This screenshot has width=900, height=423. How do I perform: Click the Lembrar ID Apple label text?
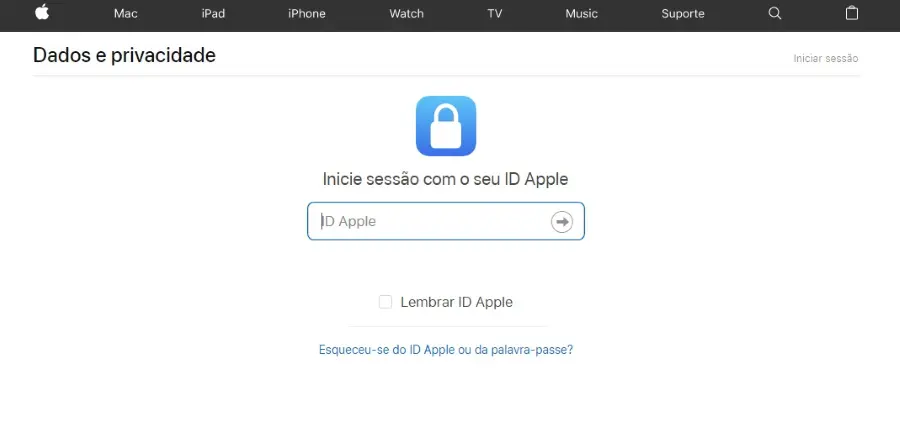(x=456, y=302)
